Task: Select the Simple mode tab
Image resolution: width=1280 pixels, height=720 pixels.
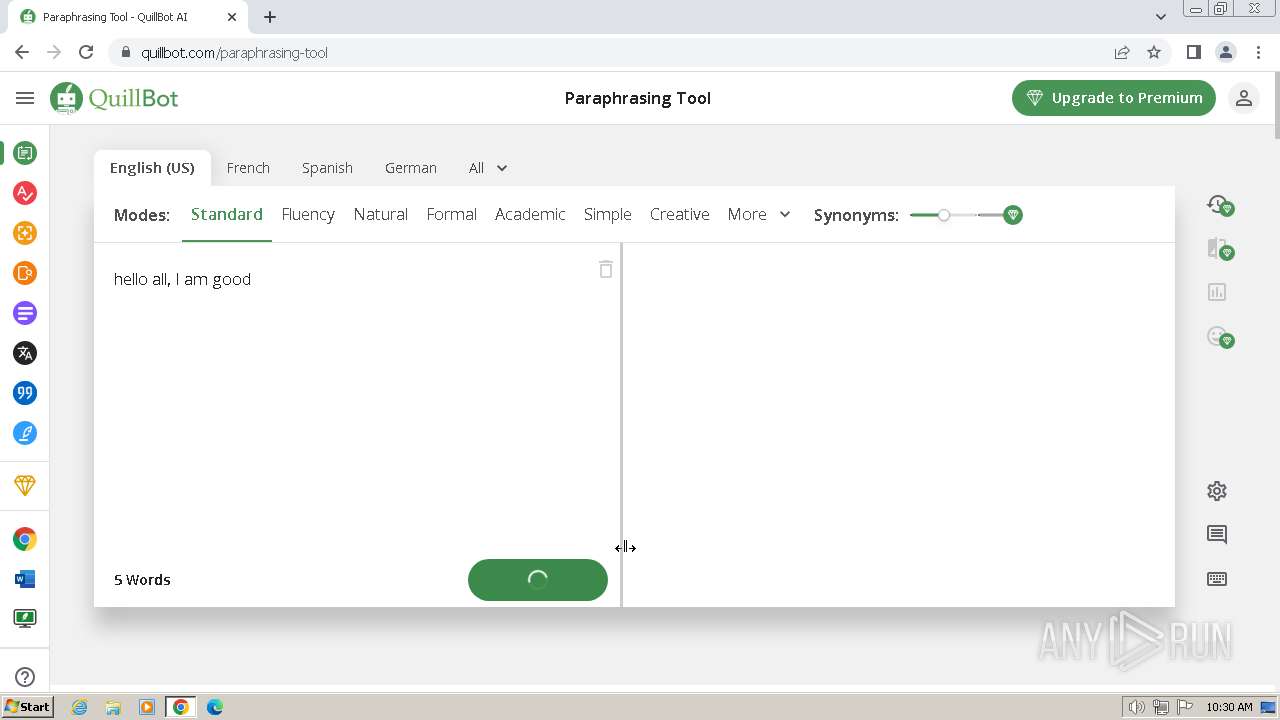Action: click(x=608, y=214)
